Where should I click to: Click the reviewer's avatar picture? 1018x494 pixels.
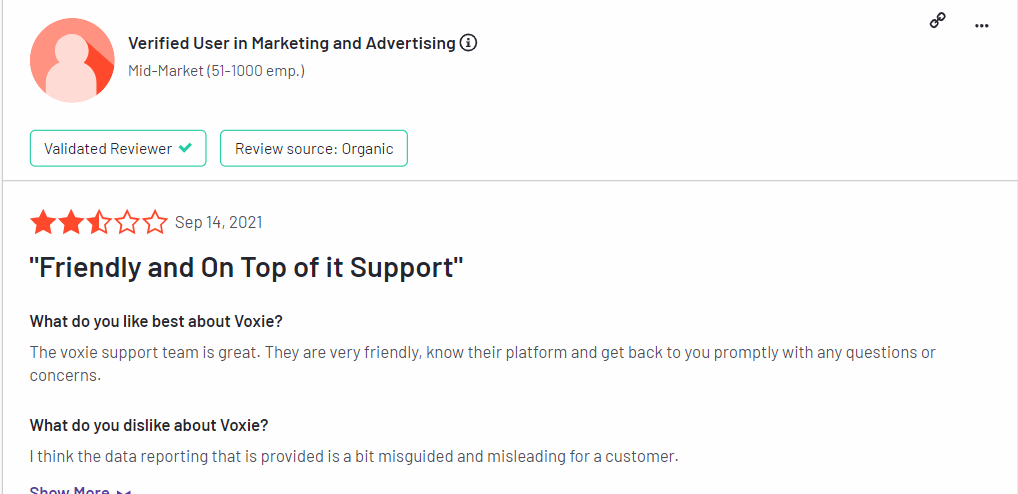(x=72, y=60)
